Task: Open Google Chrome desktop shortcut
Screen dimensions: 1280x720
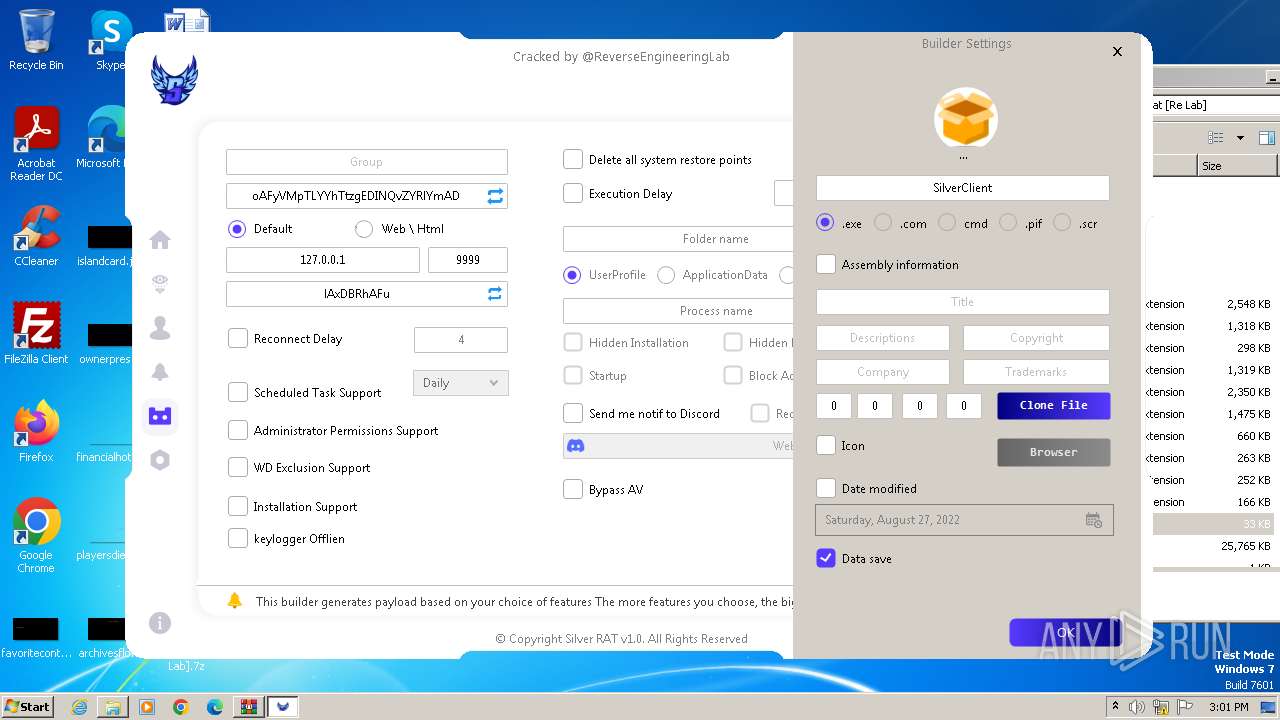Action: (36, 536)
